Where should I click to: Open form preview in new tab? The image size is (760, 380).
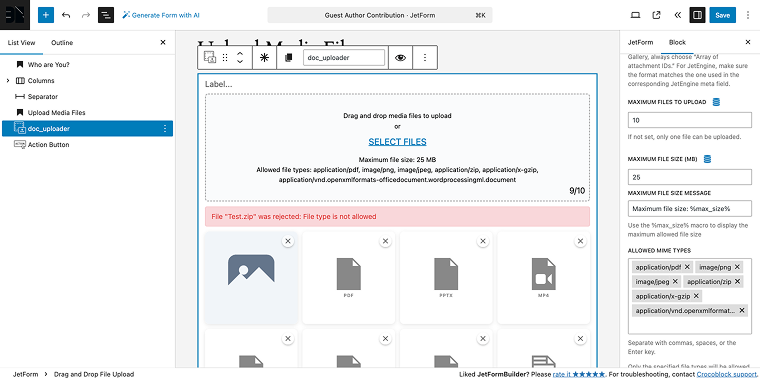(x=656, y=15)
